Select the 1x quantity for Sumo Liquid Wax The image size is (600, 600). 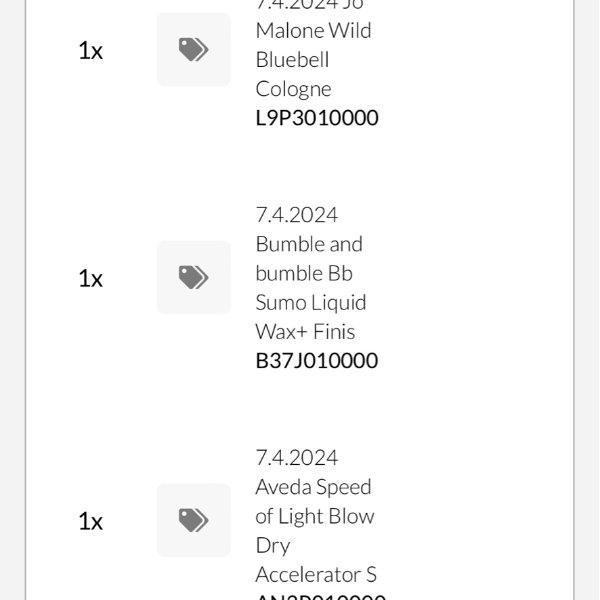tap(90, 278)
